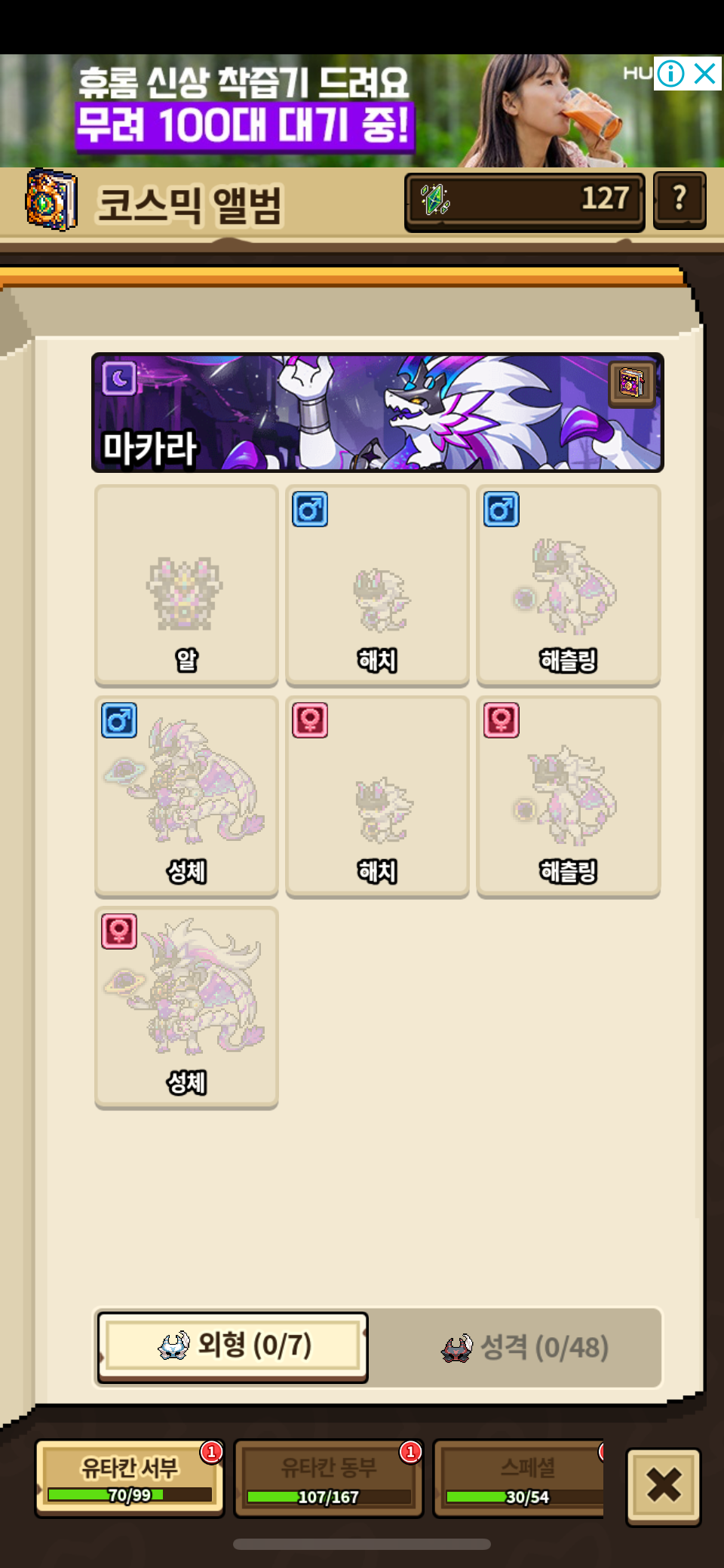724x1568 pixels.
Task: Open the help question mark button
Action: point(680,200)
